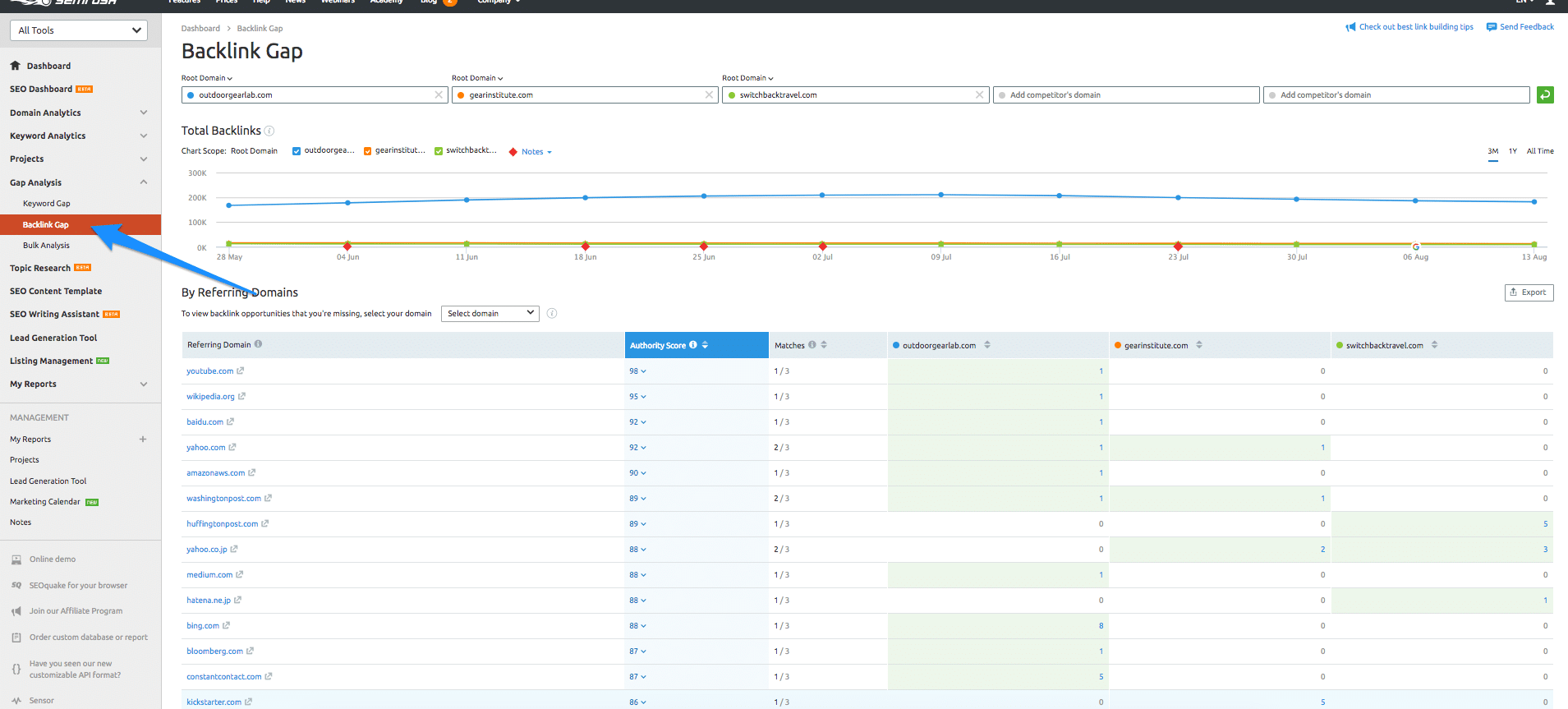Image resolution: width=1568 pixels, height=709 pixels.
Task: Open Bulk Analysis in sidebar
Action: pyautogui.click(x=46, y=246)
